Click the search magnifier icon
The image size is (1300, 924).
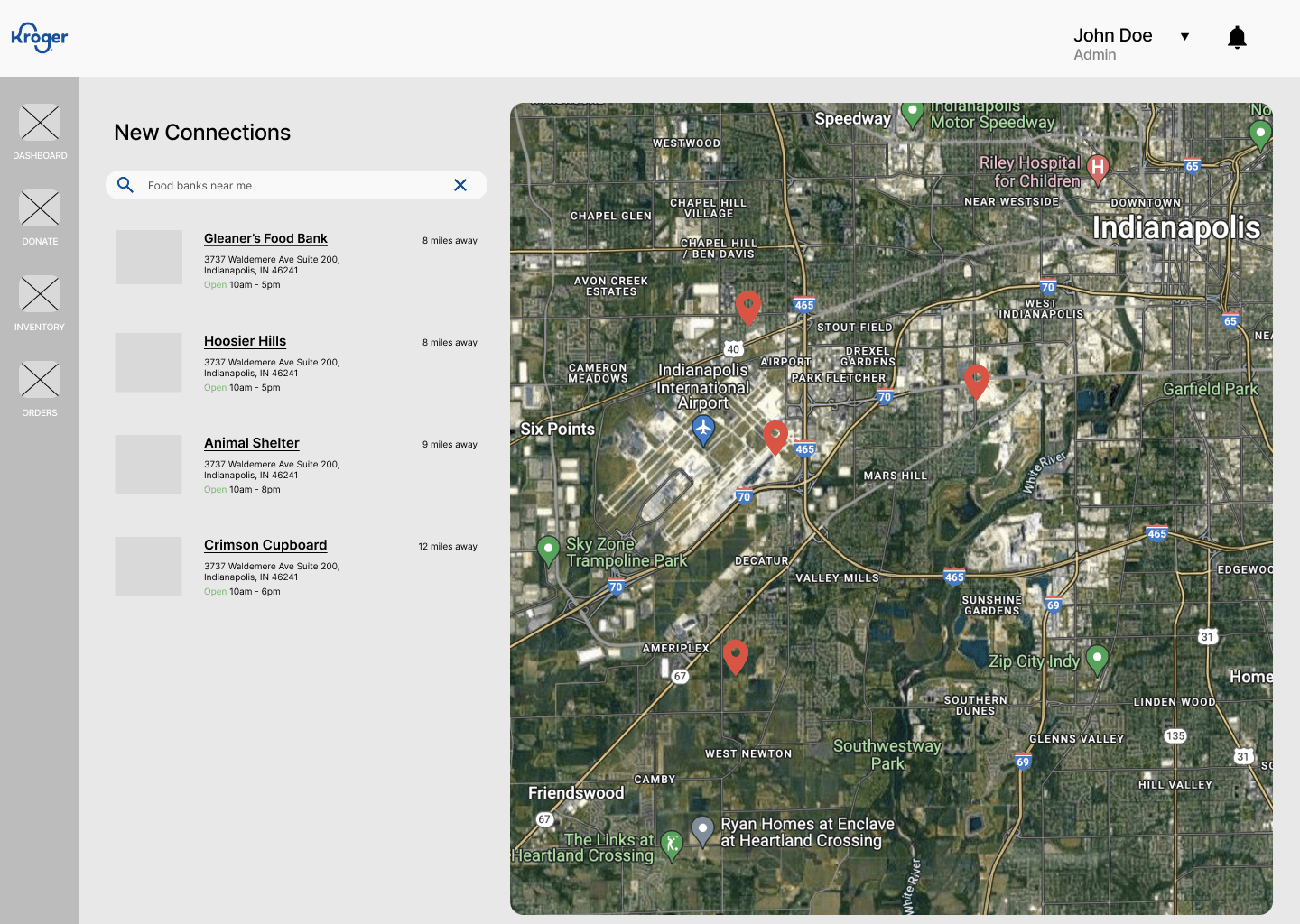(x=125, y=185)
